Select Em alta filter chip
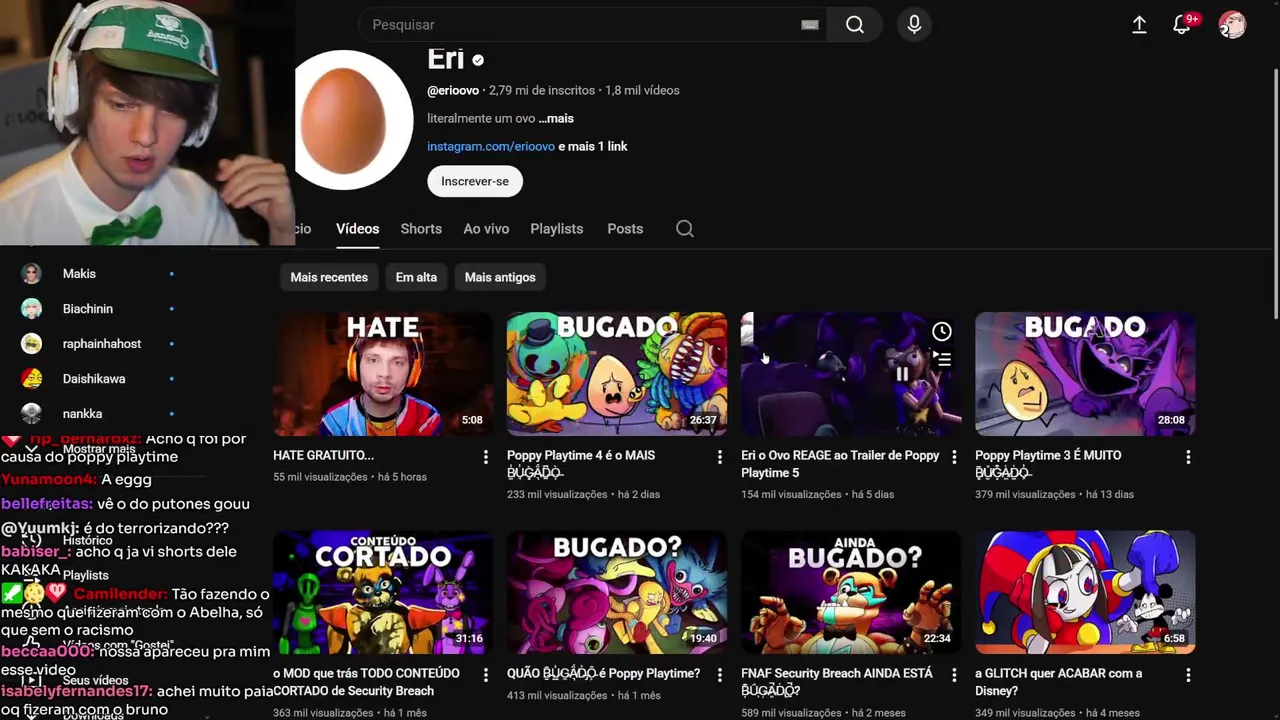The width and height of the screenshot is (1280, 720). pyautogui.click(x=416, y=277)
